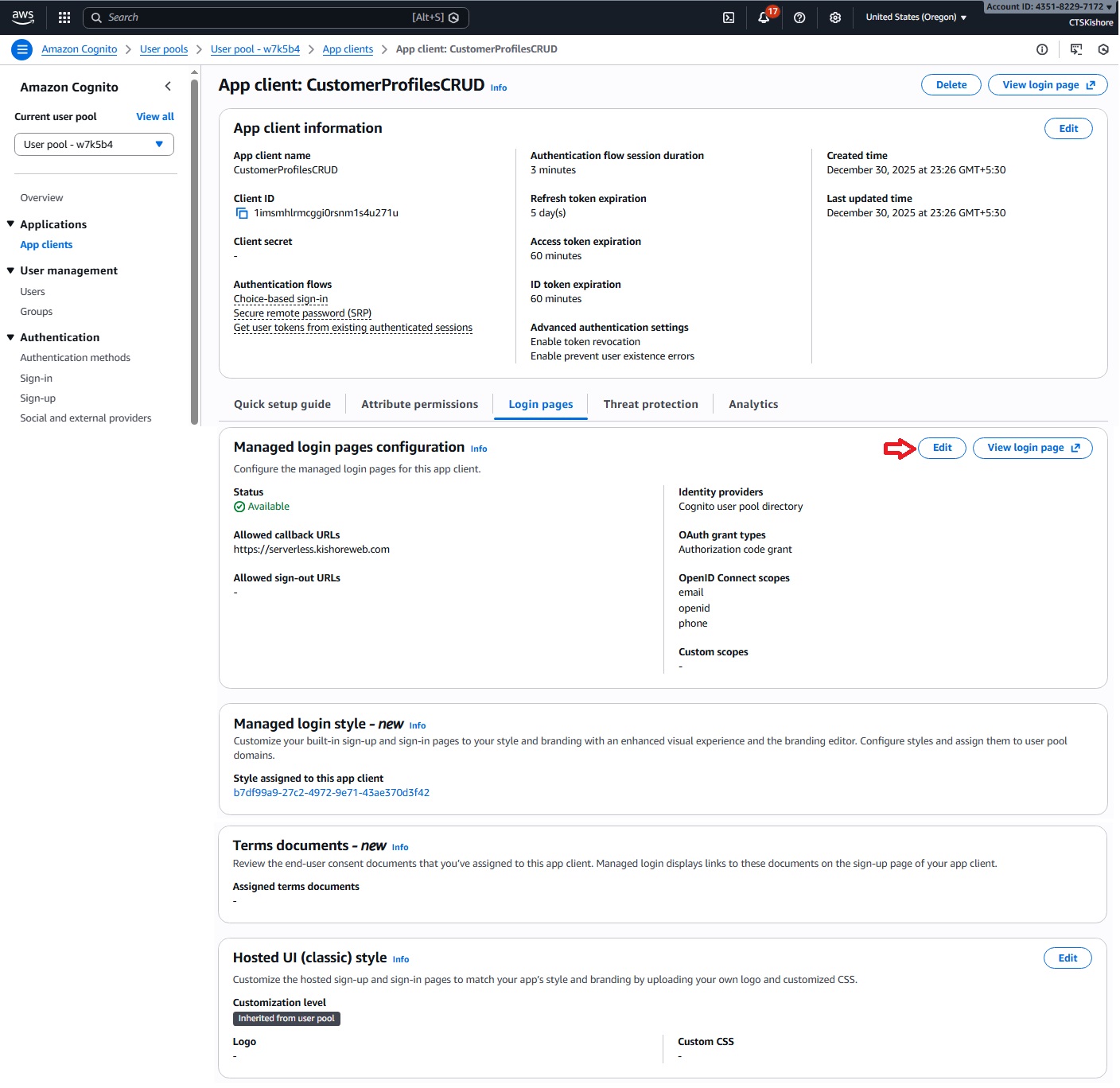The image size is (1120, 1088).
Task: Open the notifications bell
Action: (764, 17)
